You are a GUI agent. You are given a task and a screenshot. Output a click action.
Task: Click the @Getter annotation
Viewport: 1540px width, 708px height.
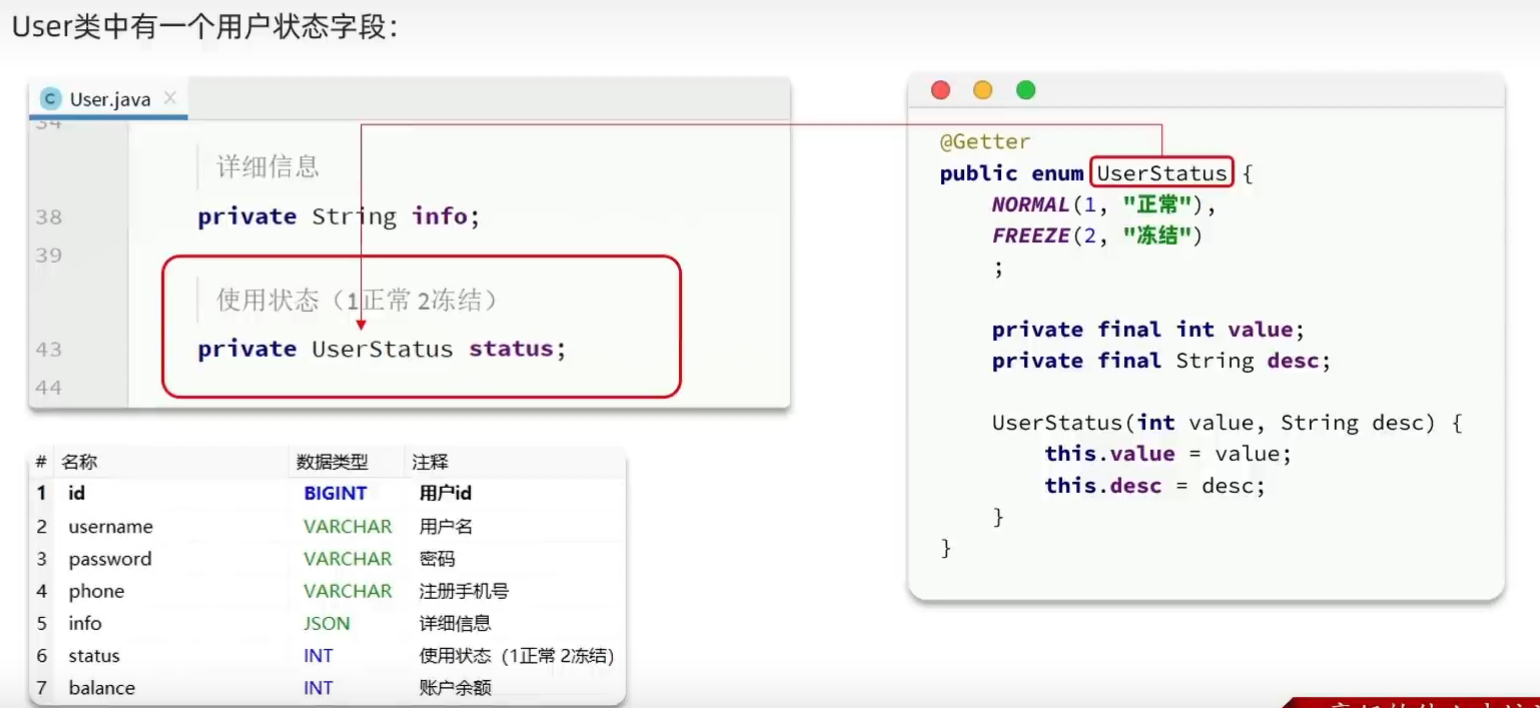click(984, 142)
